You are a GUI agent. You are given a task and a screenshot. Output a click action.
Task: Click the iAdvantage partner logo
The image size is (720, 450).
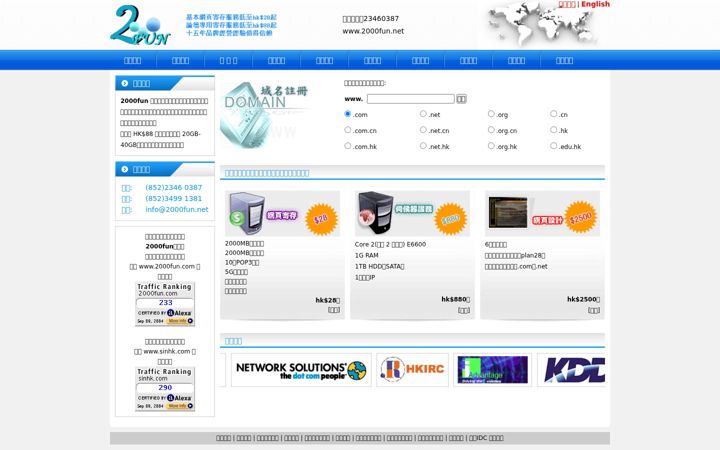[x=493, y=370]
